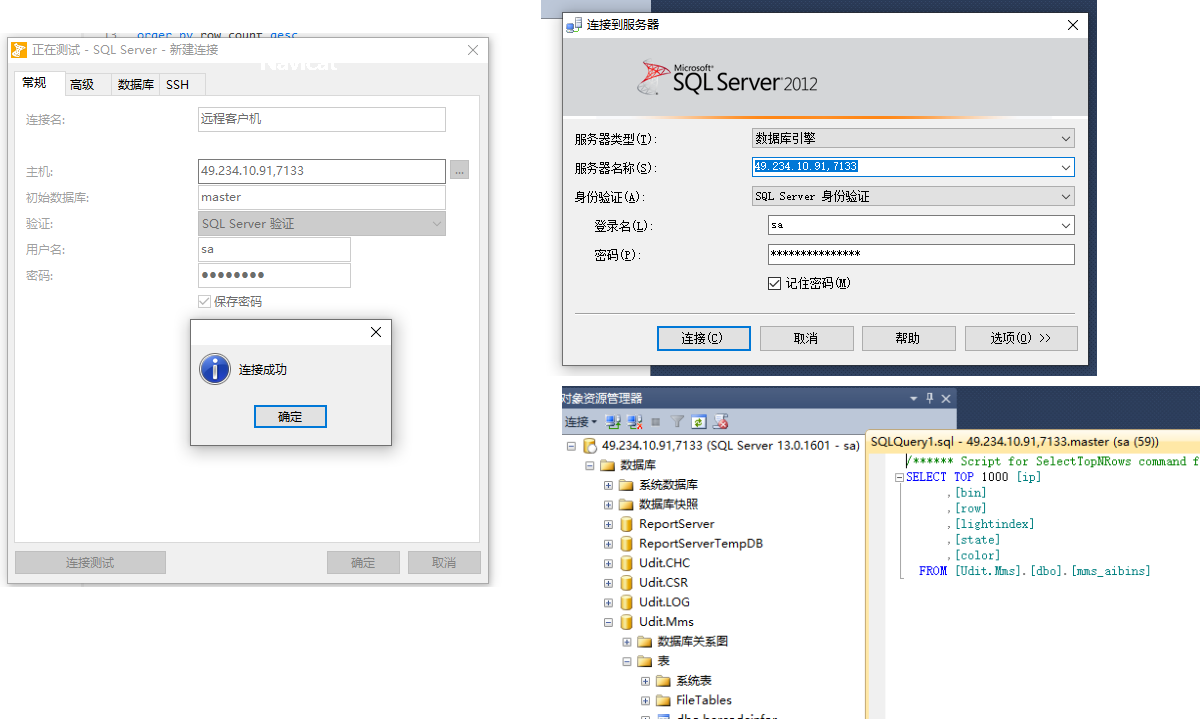Screen dimensions: 1200x719
Task: Click the 连接(C) connect button
Action: pyautogui.click(x=703, y=338)
